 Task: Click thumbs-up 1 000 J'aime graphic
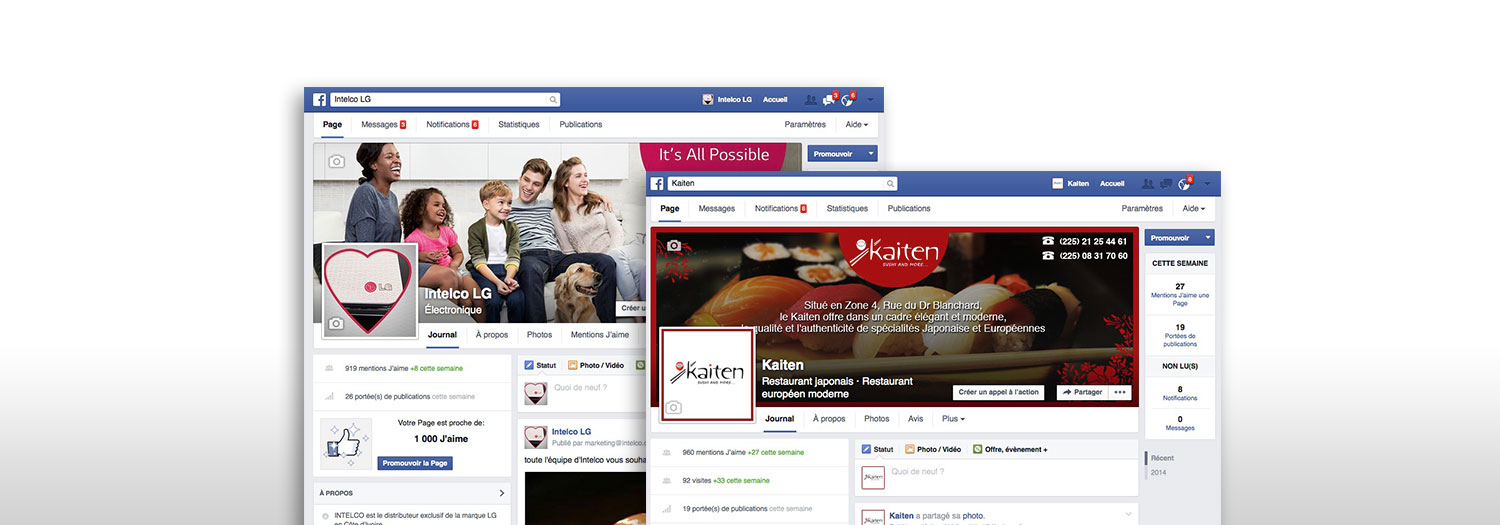point(346,445)
